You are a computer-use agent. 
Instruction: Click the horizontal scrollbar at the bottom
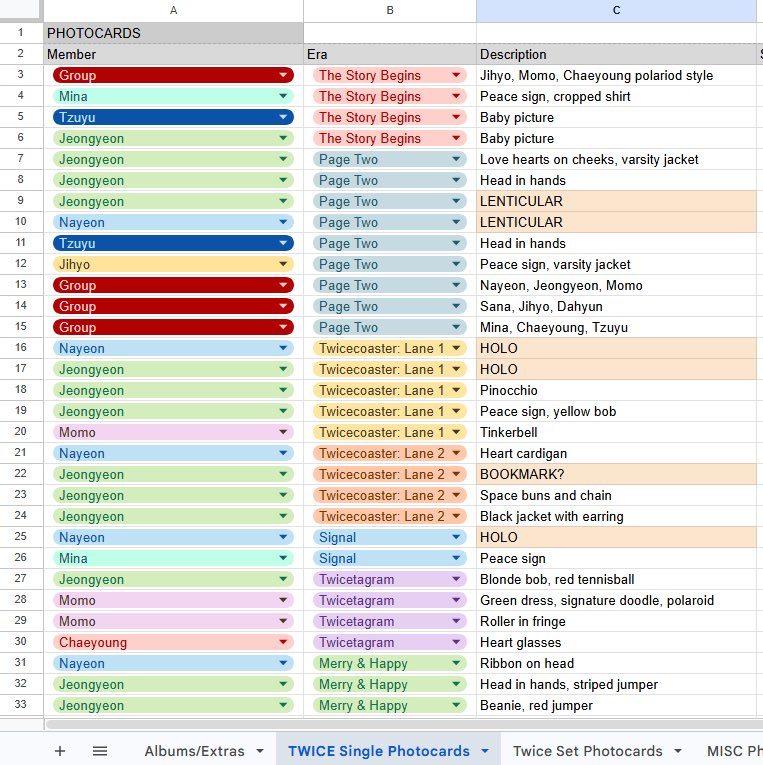[404, 724]
